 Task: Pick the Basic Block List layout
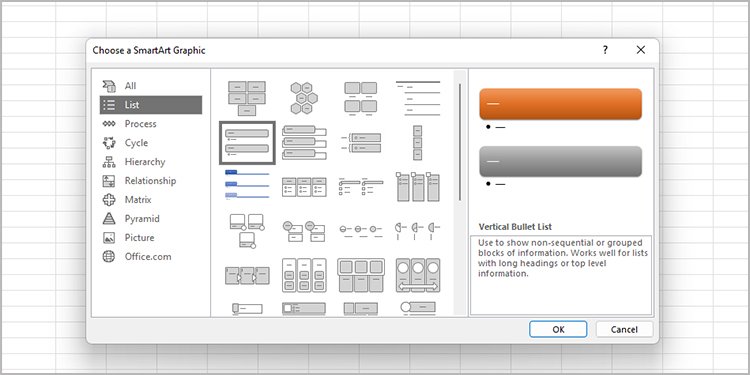click(247, 98)
